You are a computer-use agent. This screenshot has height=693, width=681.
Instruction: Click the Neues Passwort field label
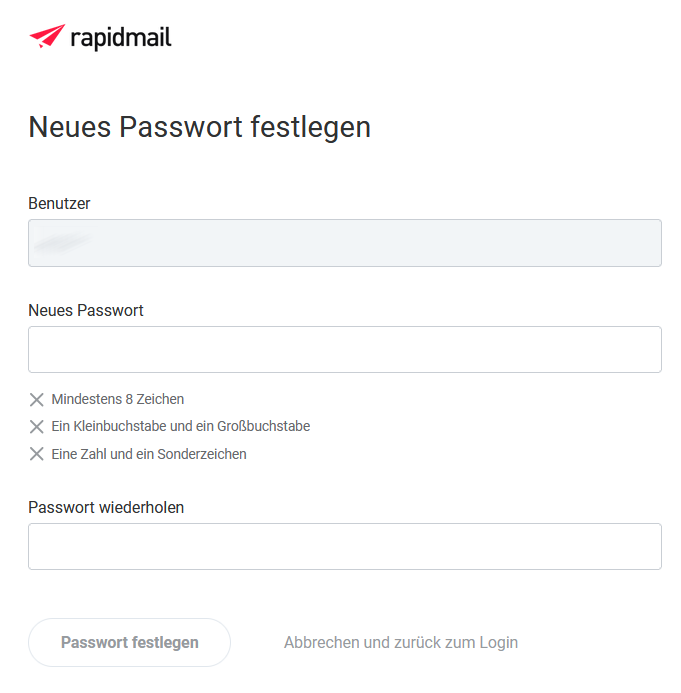(x=86, y=310)
